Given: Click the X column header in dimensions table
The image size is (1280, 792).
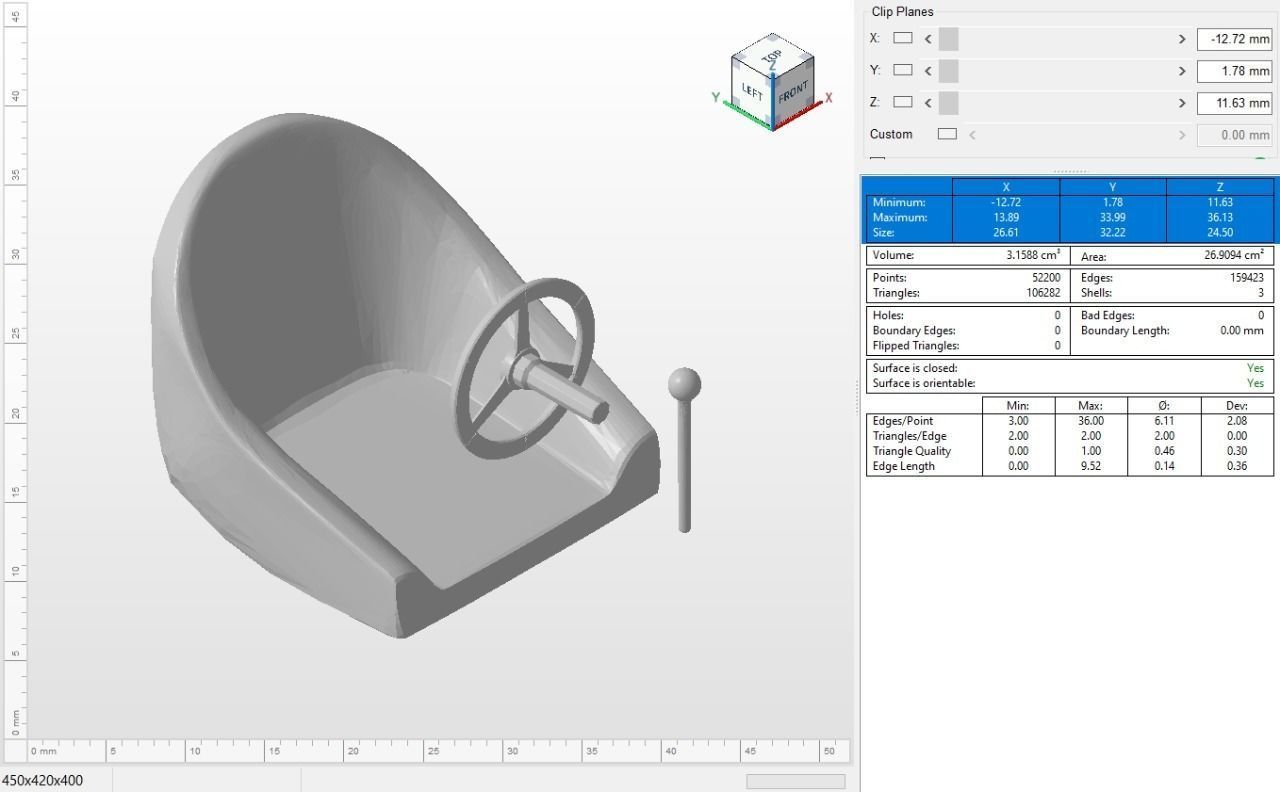Looking at the screenshot, I should [1006, 187].
